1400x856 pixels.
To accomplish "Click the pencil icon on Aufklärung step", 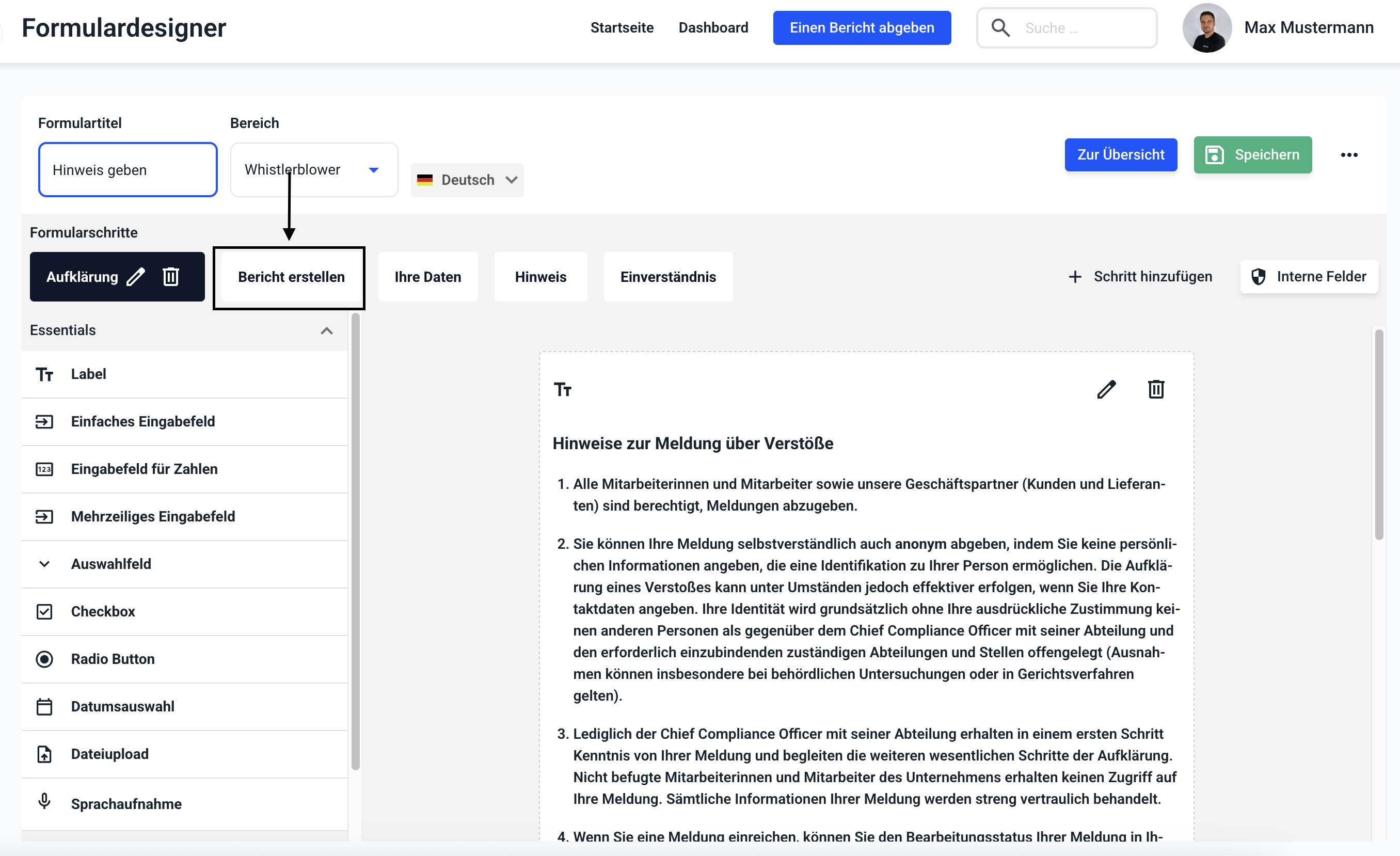I will click(x=136, y=277).
